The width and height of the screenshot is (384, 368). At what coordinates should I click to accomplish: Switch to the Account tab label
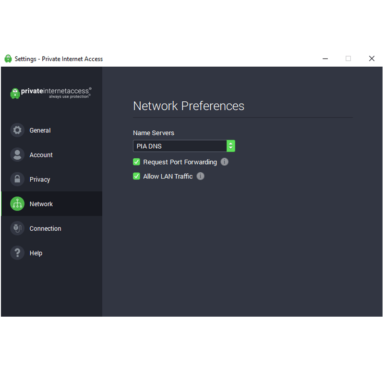point(41,155)
